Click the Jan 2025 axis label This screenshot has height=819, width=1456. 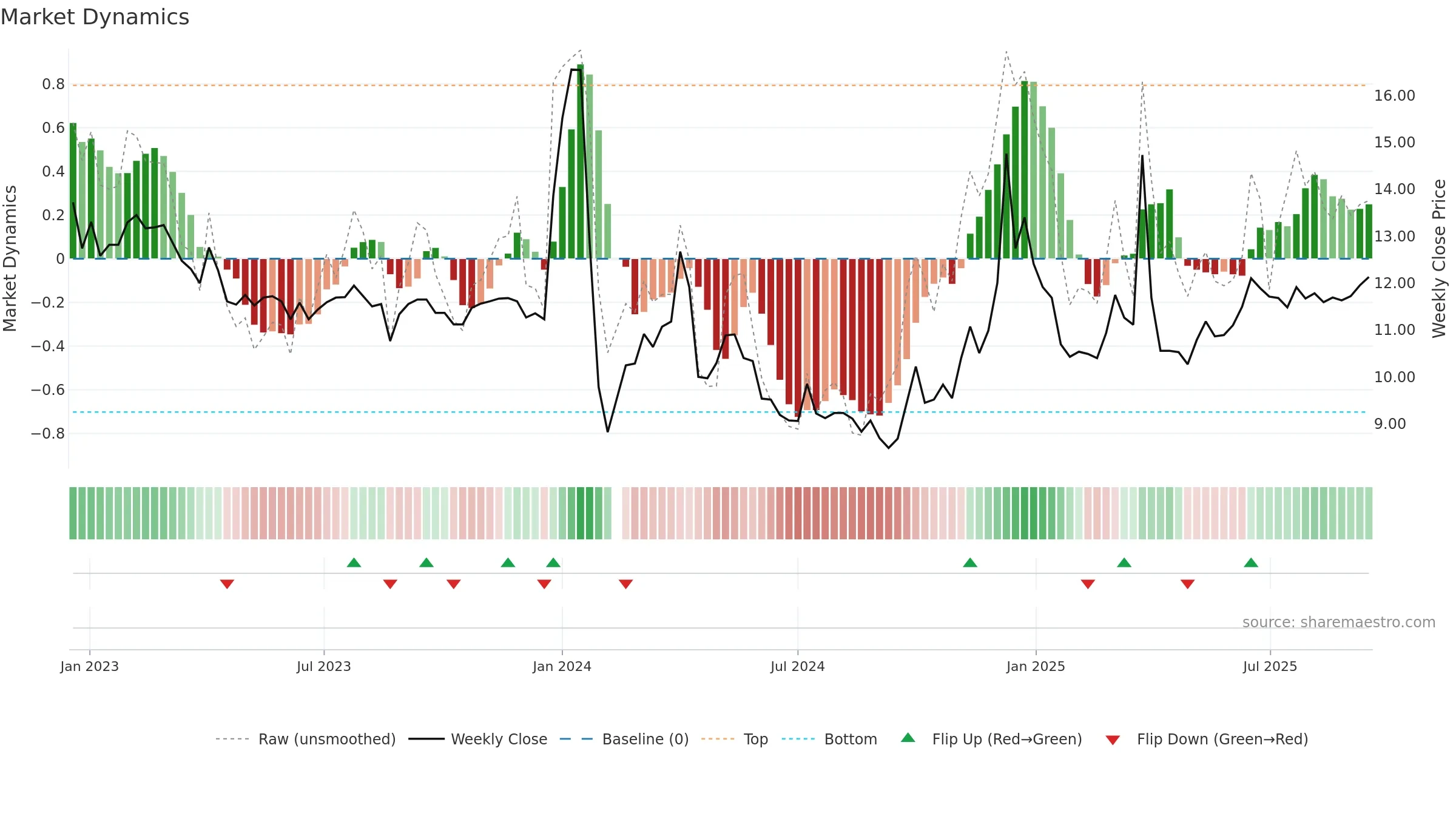1036,666
